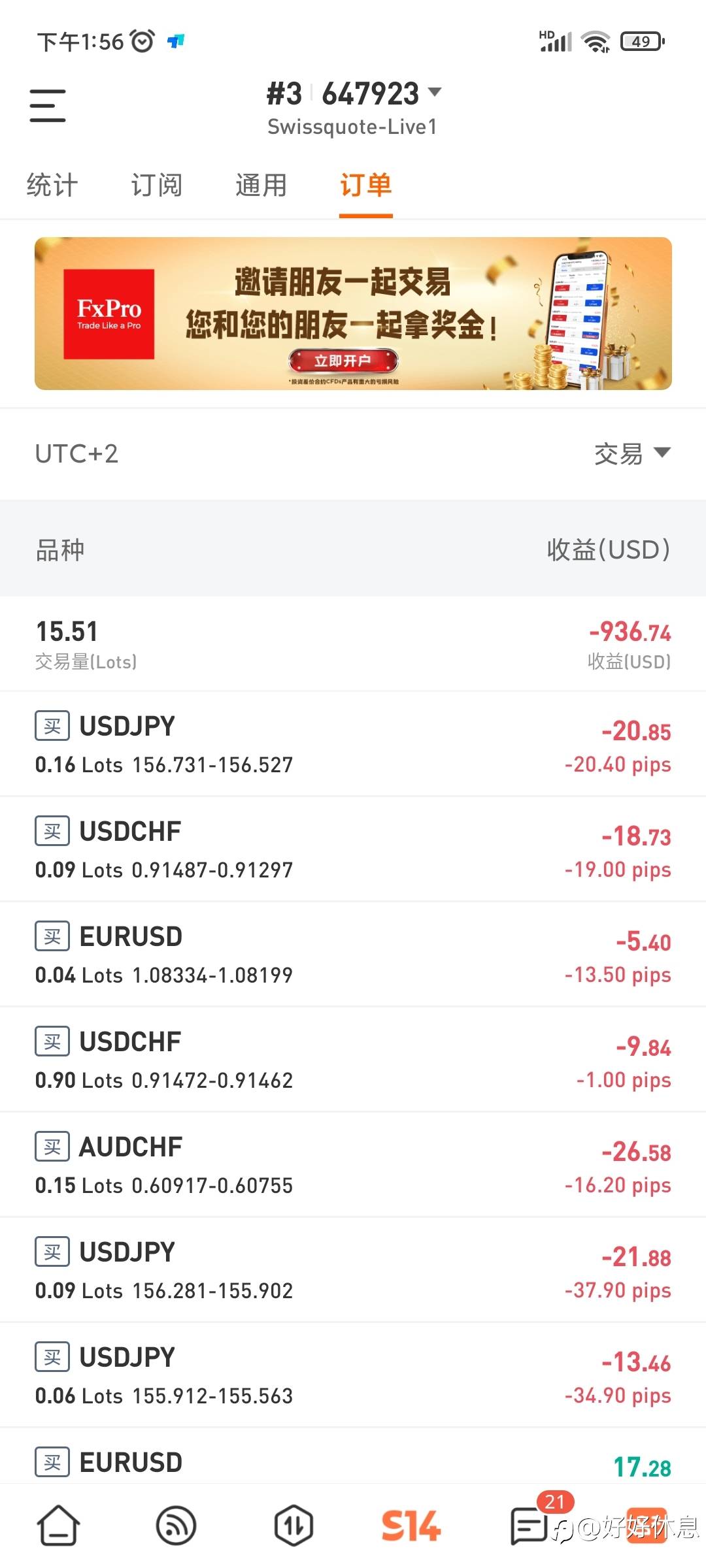Open the signal feed icon in bottom bar

(176, 1526)
